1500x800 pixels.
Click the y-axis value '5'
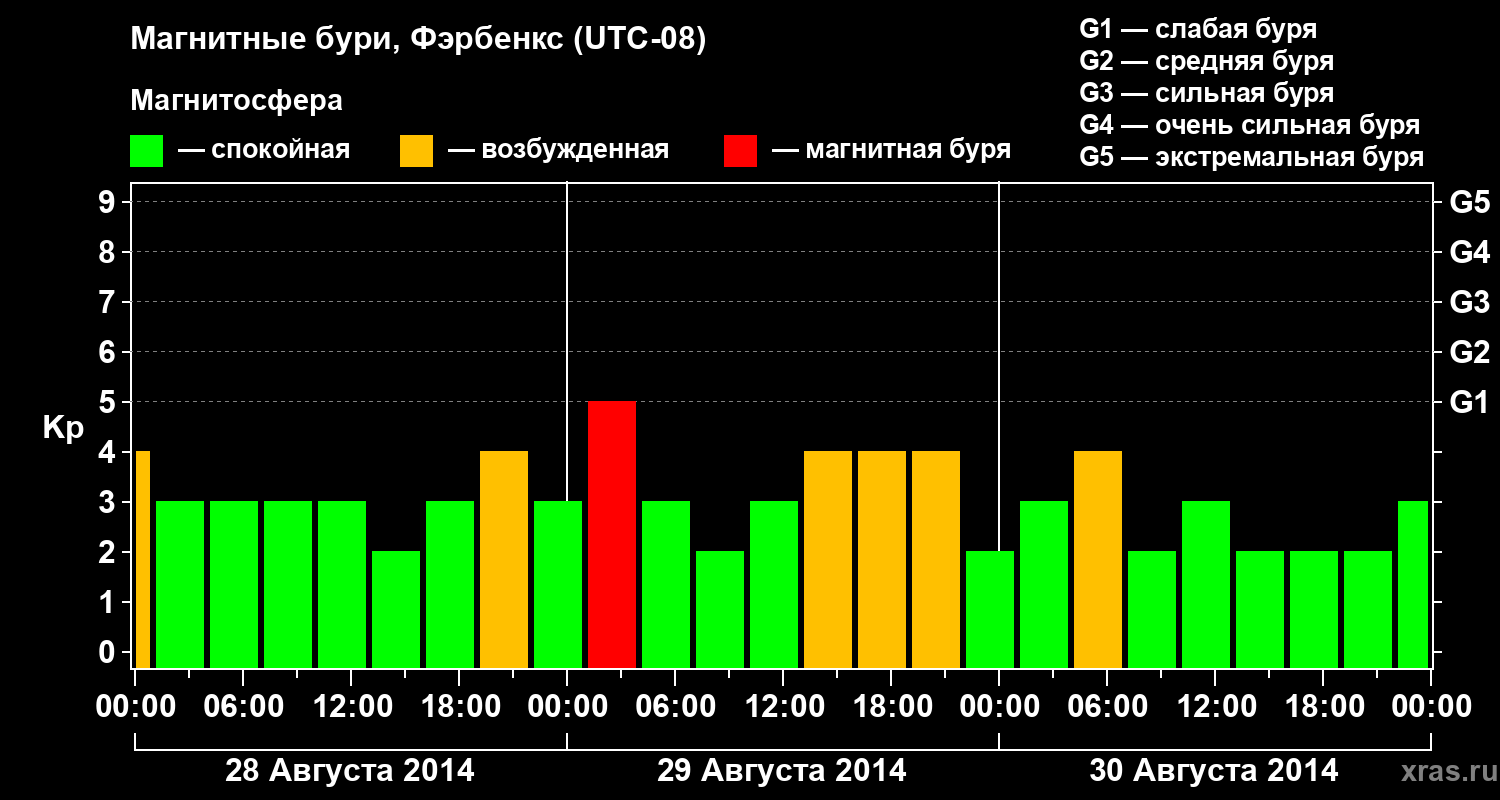coord(109,402)
